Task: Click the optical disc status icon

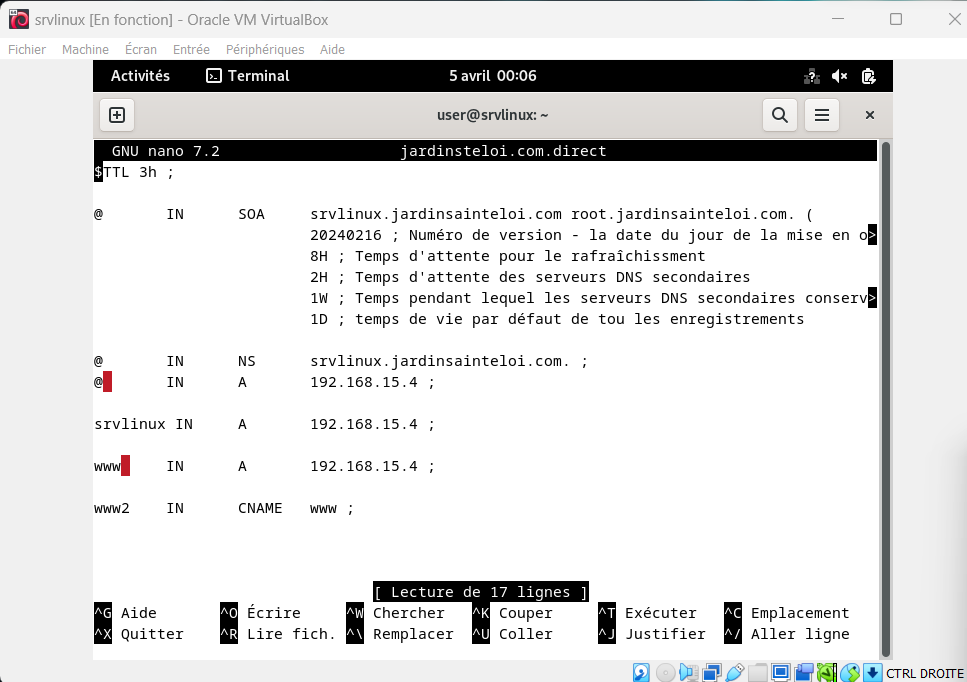Action: click(x=665, y=672)
